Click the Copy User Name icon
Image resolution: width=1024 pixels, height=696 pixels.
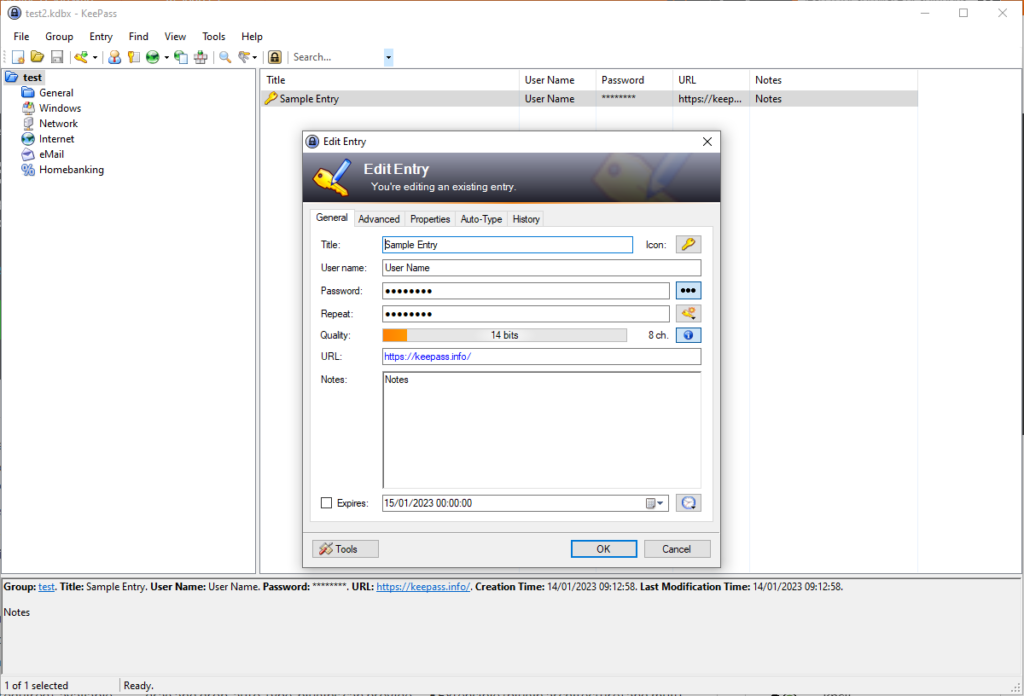[114, 57]
